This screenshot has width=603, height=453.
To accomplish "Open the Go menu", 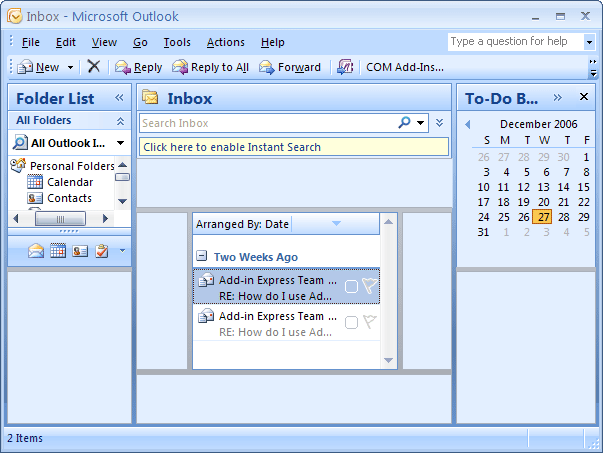I will pyautogui.click(x=140, y=42).
